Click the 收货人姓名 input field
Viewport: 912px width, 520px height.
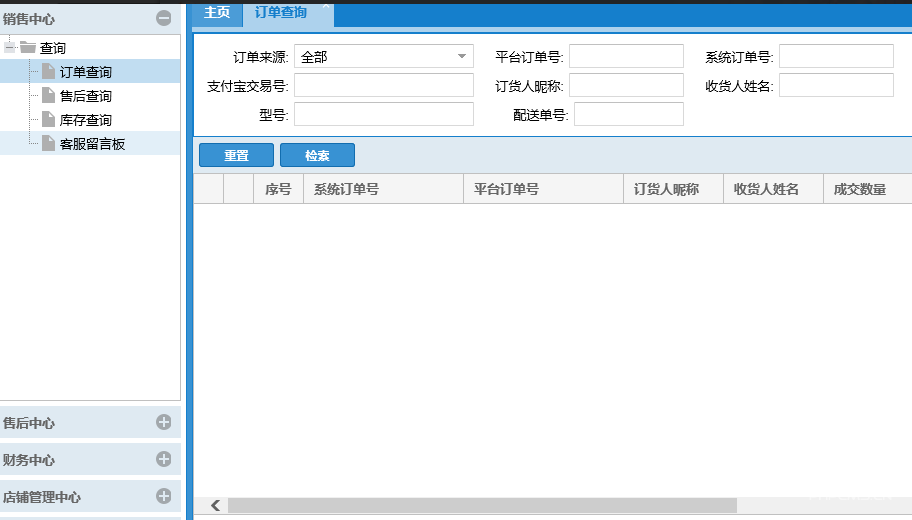[836, 86]
